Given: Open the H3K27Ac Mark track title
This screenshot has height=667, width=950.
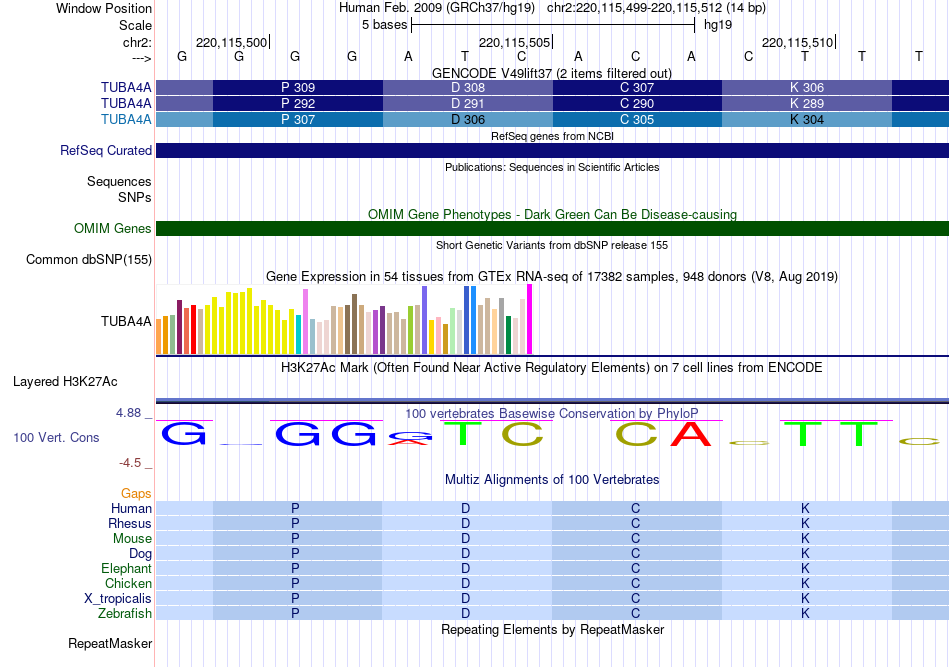Looking at the screenshot, I should [x=552, y=368].
